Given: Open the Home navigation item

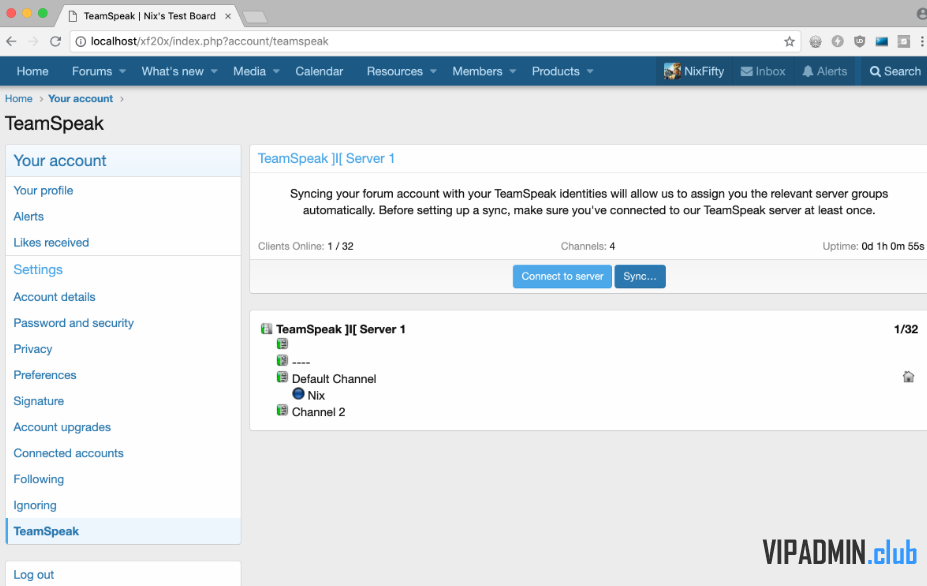Looking at the screenshot, I should (33, 72).
